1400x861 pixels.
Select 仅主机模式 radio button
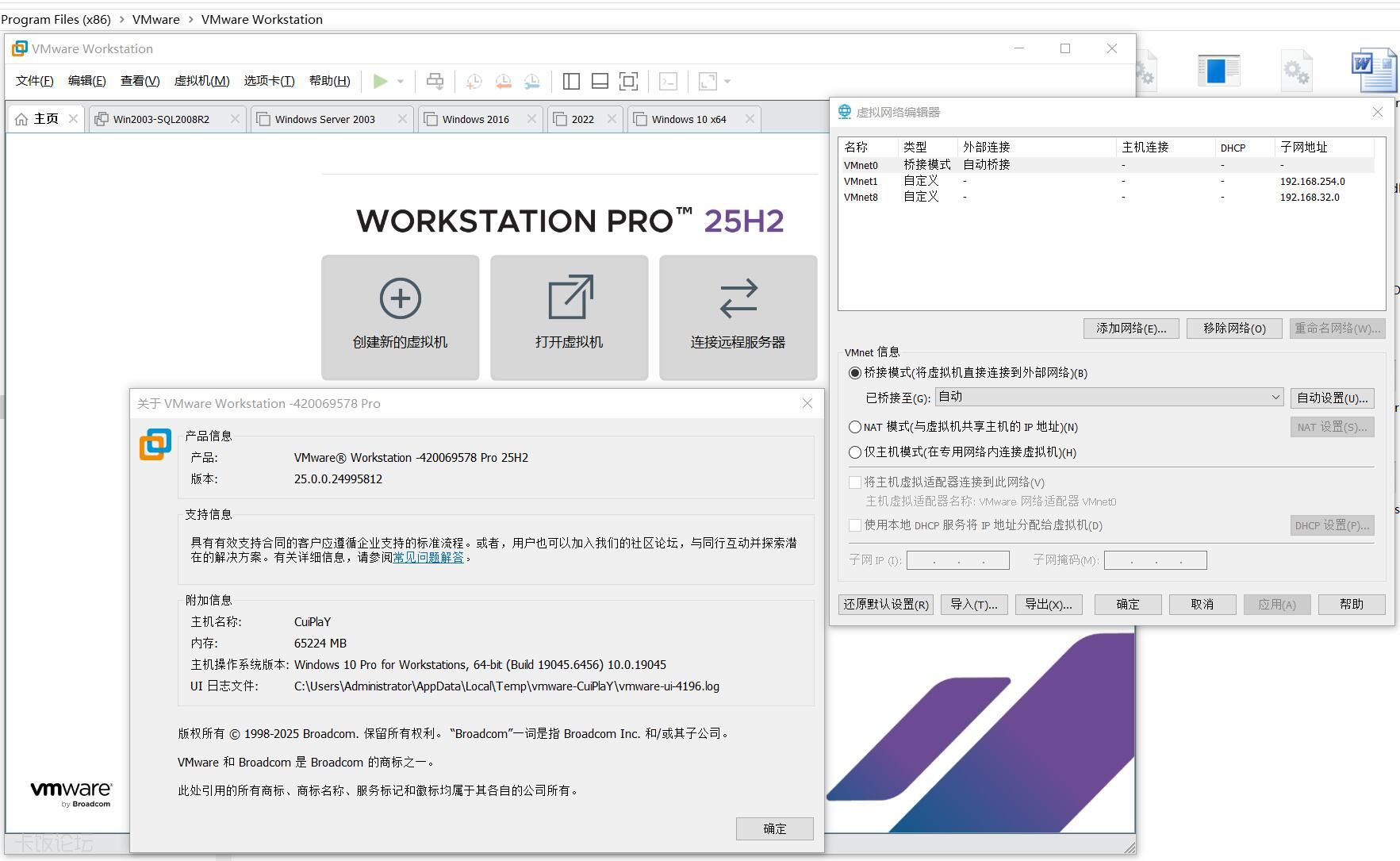[855, 452]
